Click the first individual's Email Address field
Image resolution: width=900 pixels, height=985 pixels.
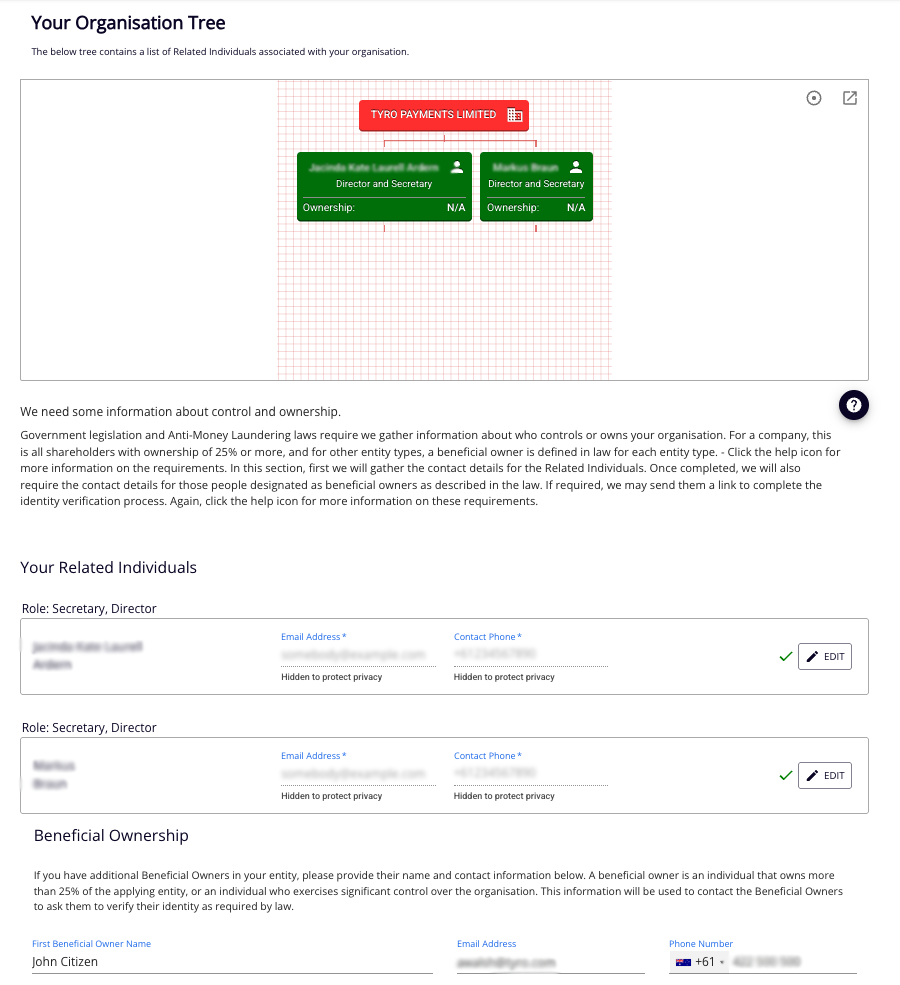coord(357,655)
